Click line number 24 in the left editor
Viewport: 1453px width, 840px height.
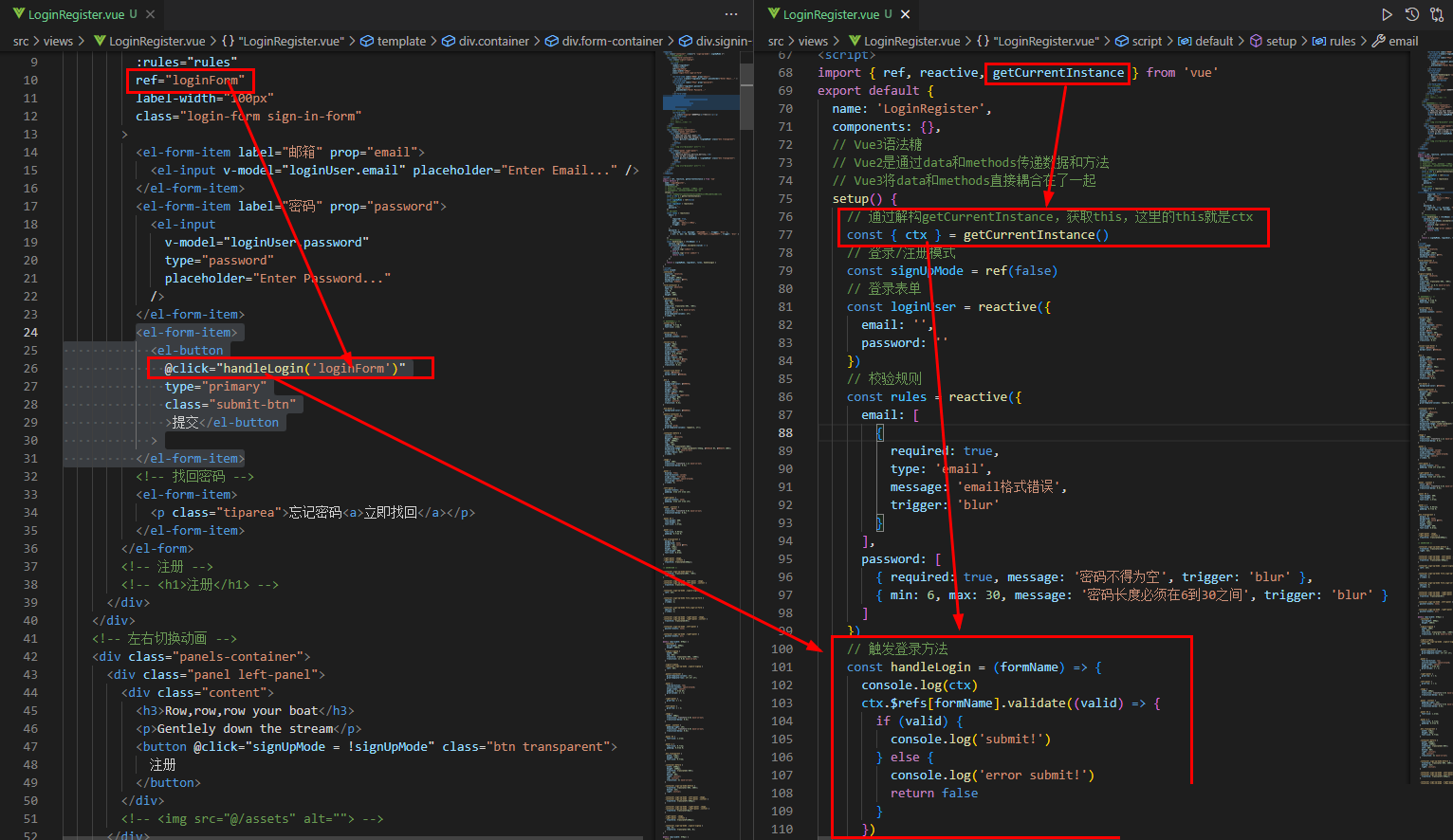coord(30,332)
